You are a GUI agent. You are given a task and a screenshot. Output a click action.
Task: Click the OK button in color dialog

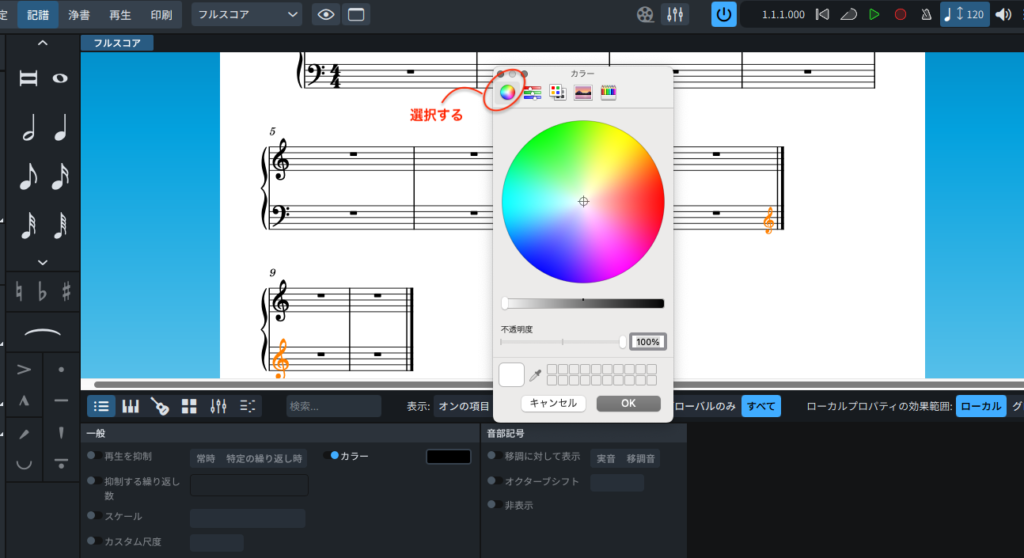(628, 403)
